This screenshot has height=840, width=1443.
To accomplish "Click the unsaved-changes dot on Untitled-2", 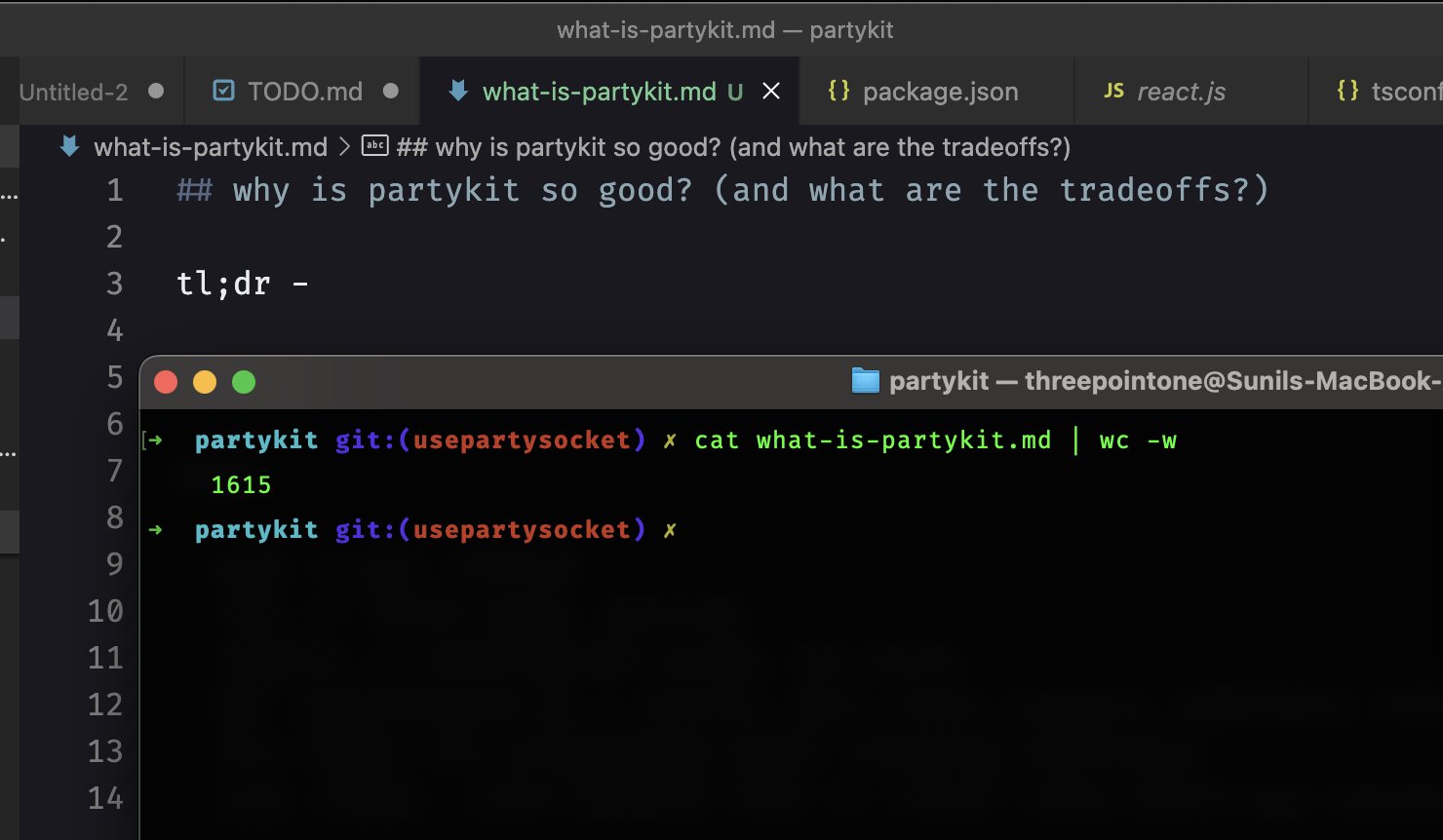I will coord(154,91).
